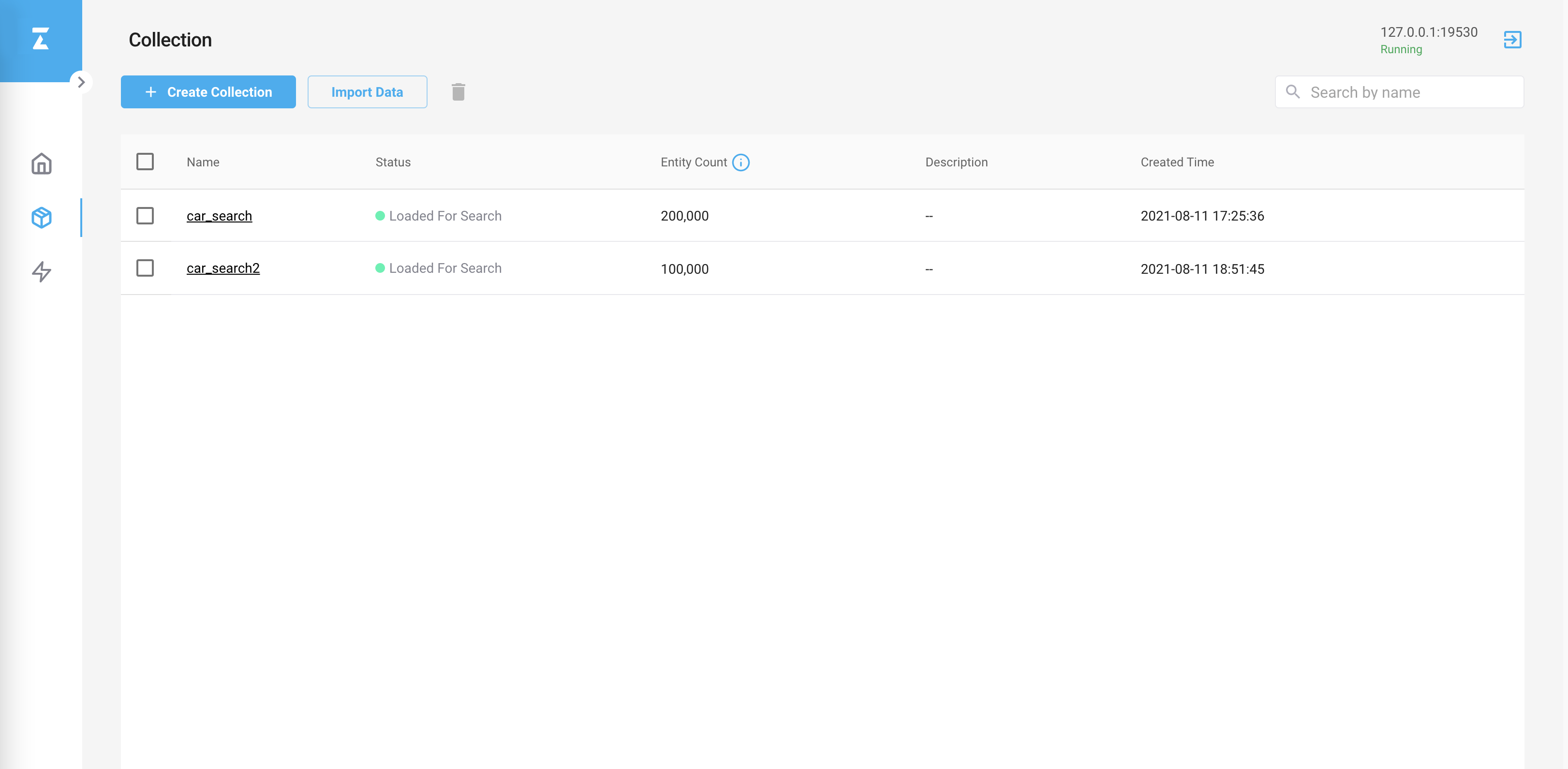Check the car_search row checkbox
Image resolution: width=1568 pixels, height=769 pixels.
(145, 216)
